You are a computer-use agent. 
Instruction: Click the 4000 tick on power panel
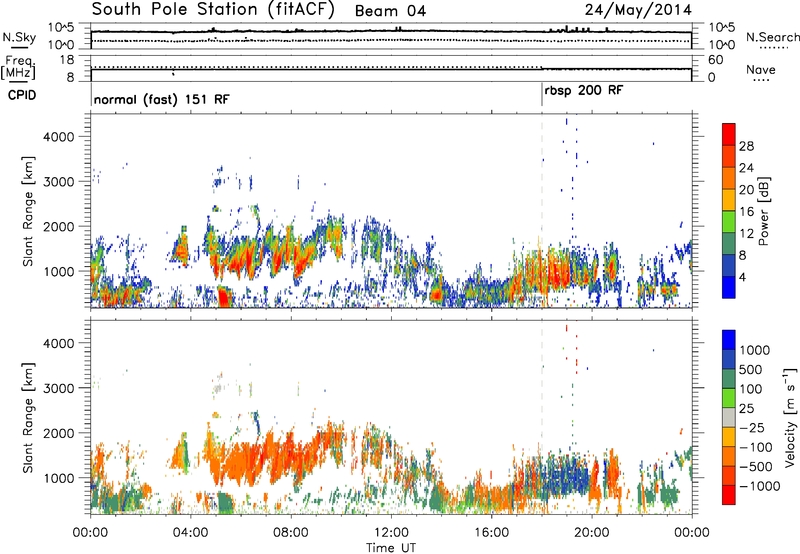(58, 137)
